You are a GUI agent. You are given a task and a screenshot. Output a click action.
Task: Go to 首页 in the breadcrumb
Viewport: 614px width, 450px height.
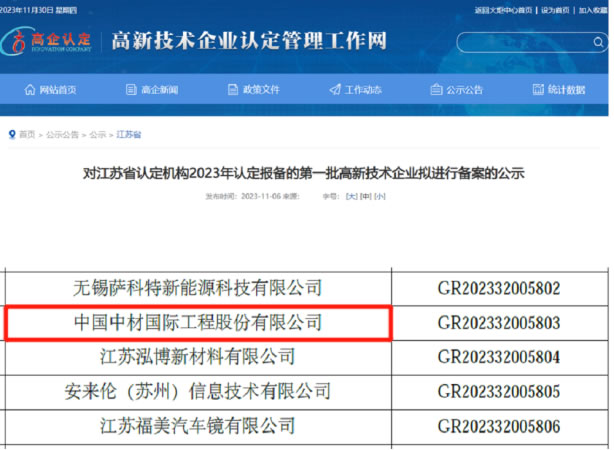tap(26, 134)
